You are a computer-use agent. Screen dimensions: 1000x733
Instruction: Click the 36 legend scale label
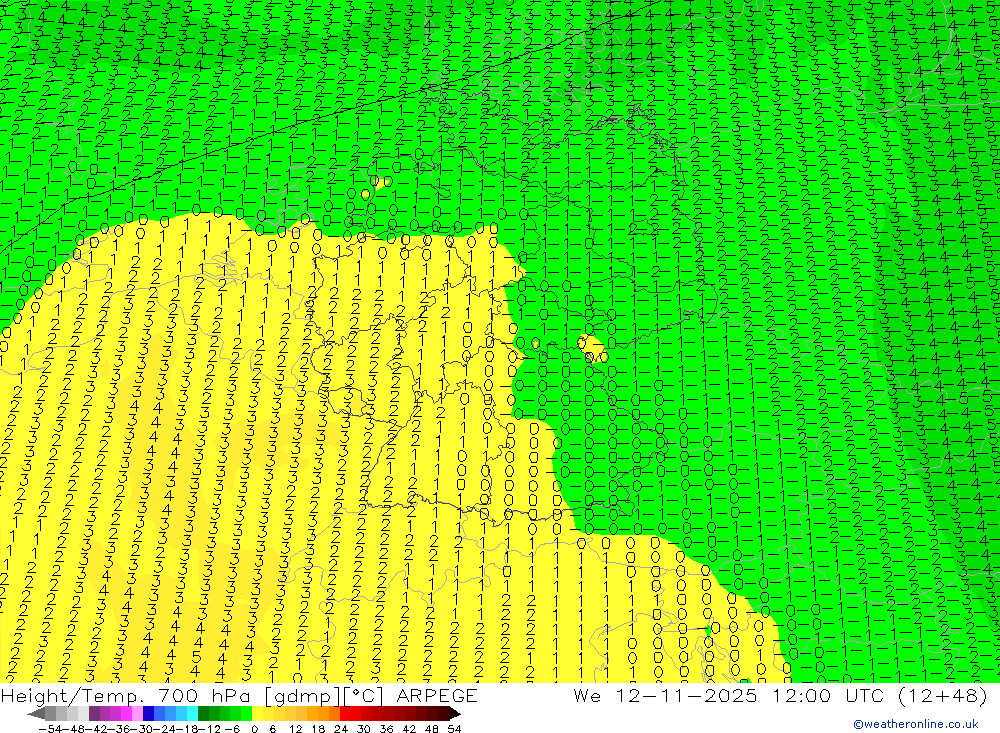(x=386, y=729)
